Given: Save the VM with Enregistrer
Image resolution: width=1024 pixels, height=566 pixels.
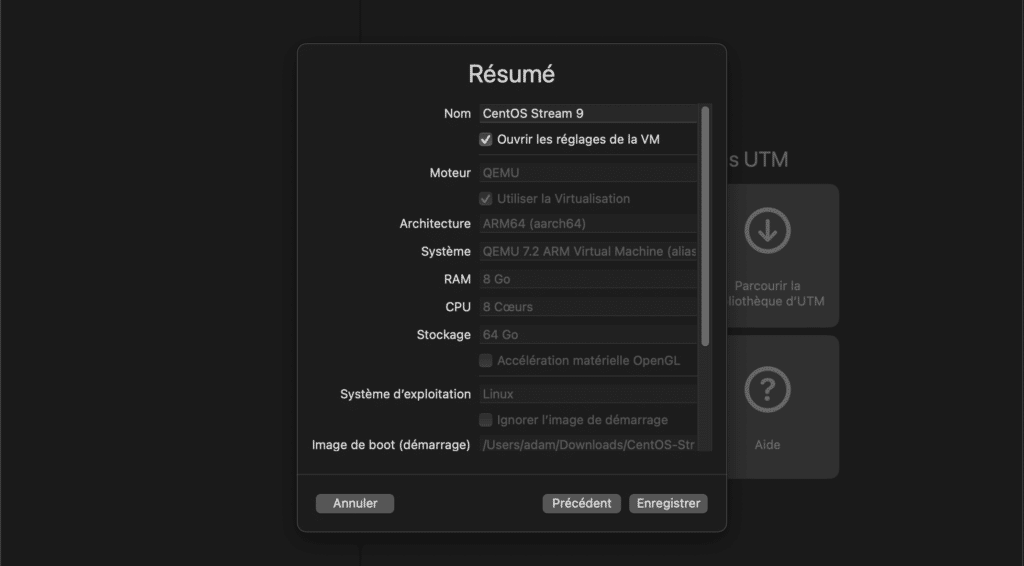Looking at the screenshot, I should tap(668, 503).
